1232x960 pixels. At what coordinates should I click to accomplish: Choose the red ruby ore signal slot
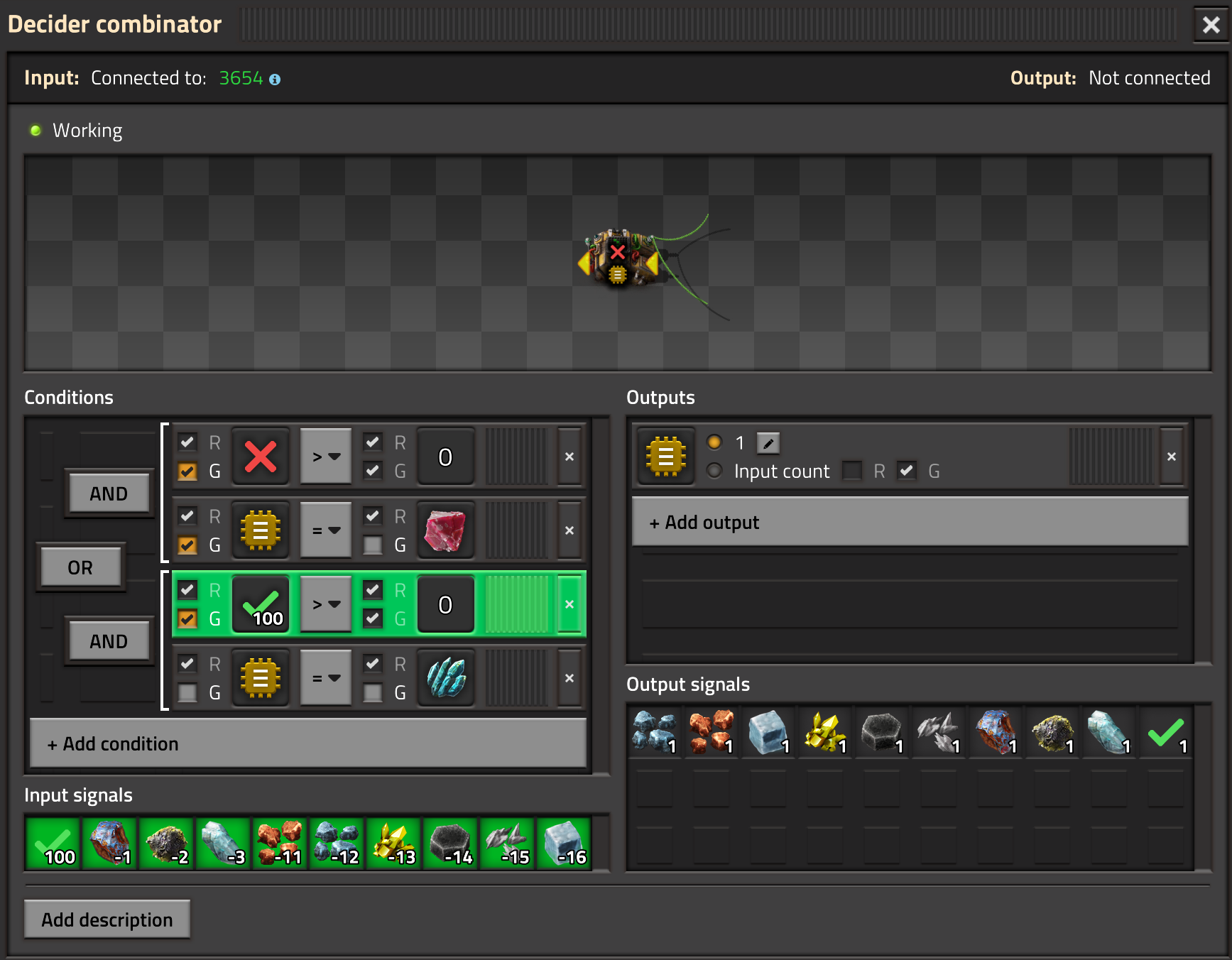[x=445, y=530]
